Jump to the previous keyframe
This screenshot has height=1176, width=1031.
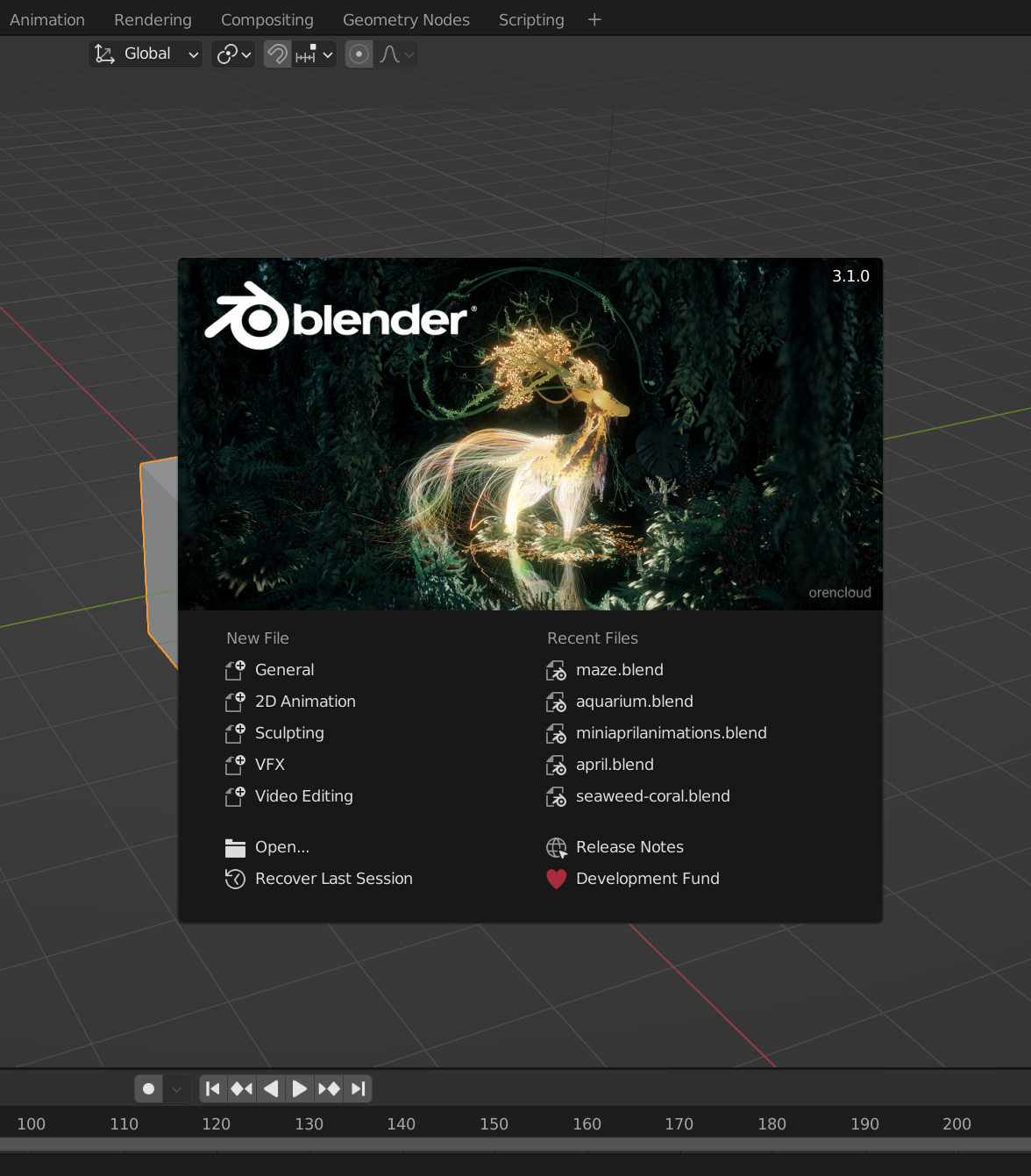[241, 1088]
